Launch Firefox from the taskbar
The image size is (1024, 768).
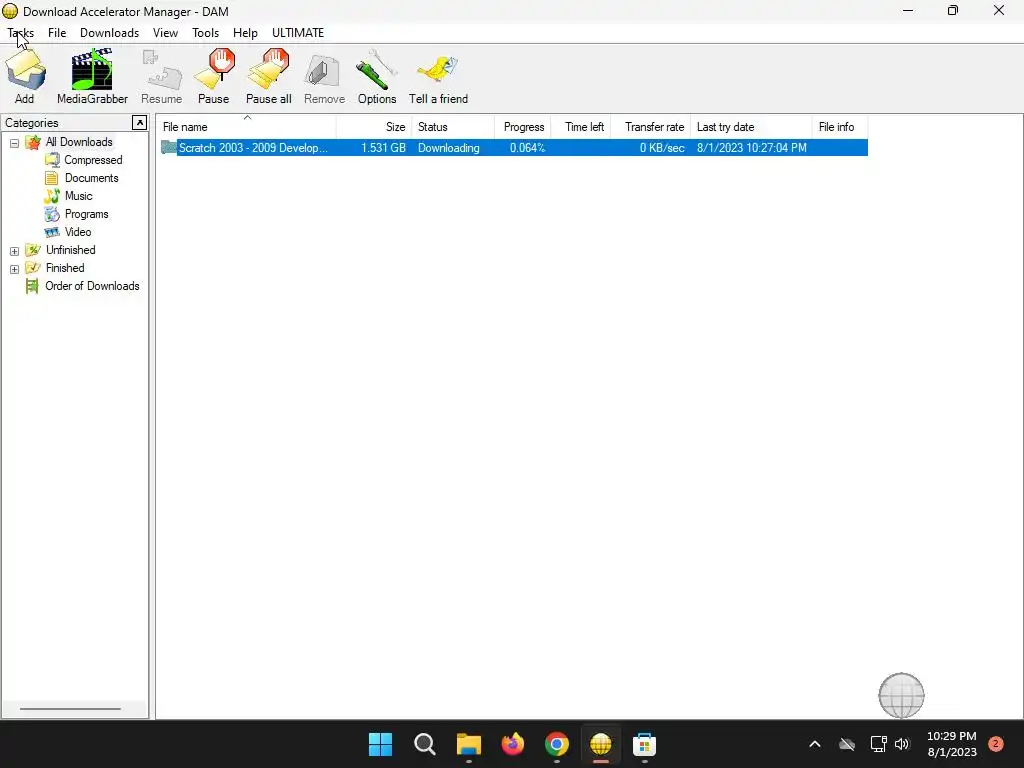coord(513,744)
